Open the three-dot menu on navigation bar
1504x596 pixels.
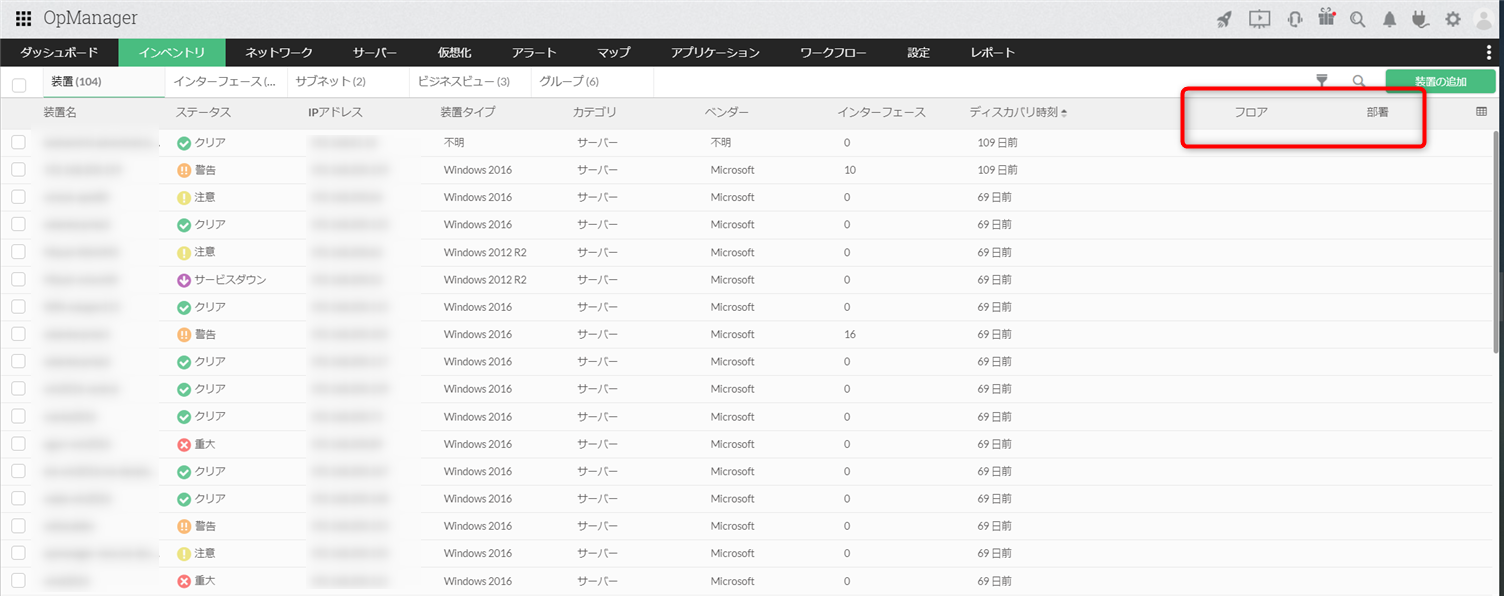click(1490, 53)
